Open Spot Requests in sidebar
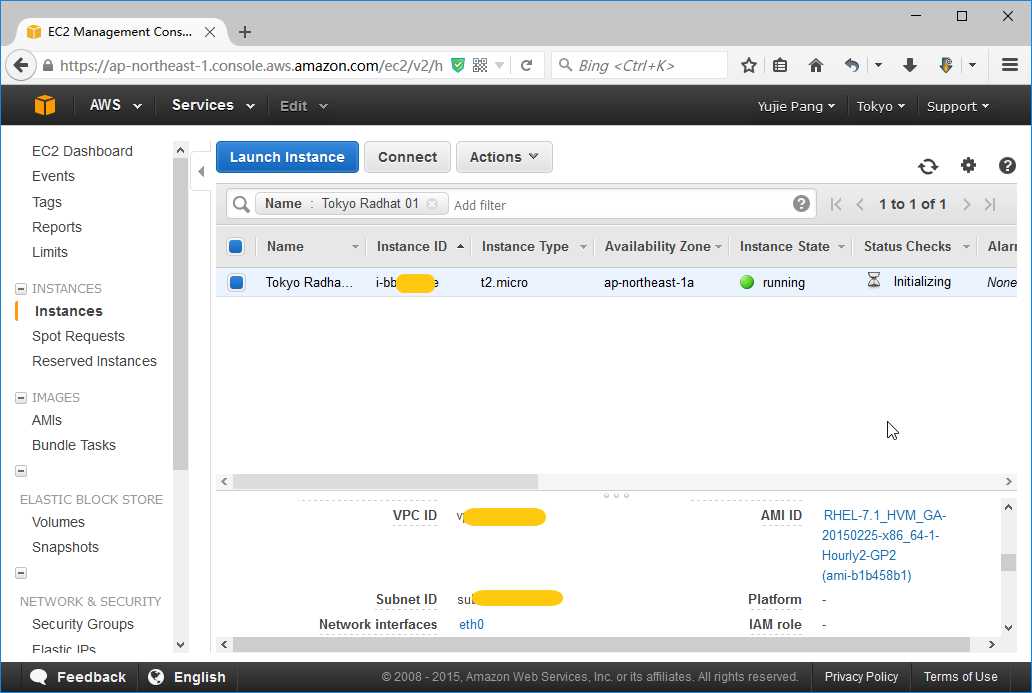 click(78, 336)
